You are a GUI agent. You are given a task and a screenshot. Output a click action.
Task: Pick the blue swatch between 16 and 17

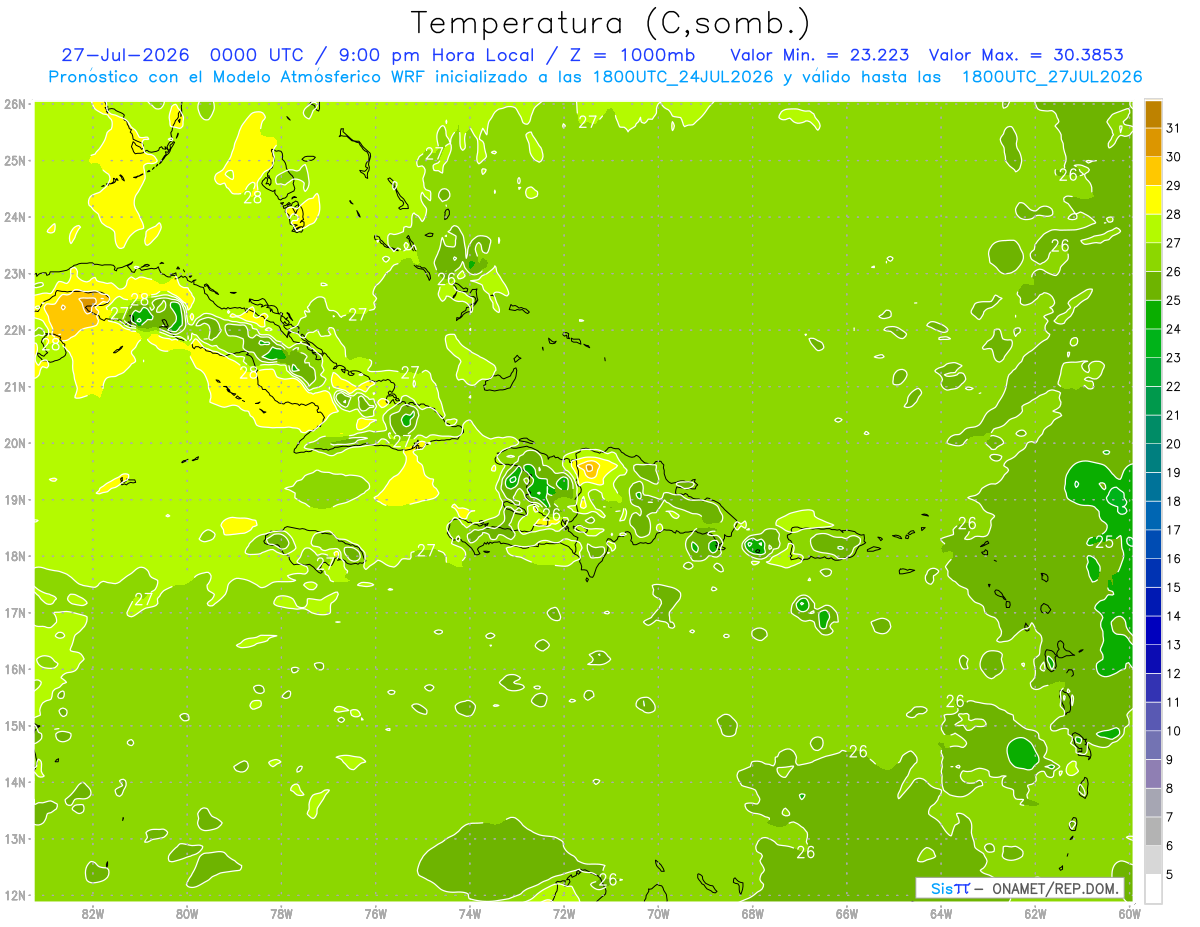coord(1153,544)
